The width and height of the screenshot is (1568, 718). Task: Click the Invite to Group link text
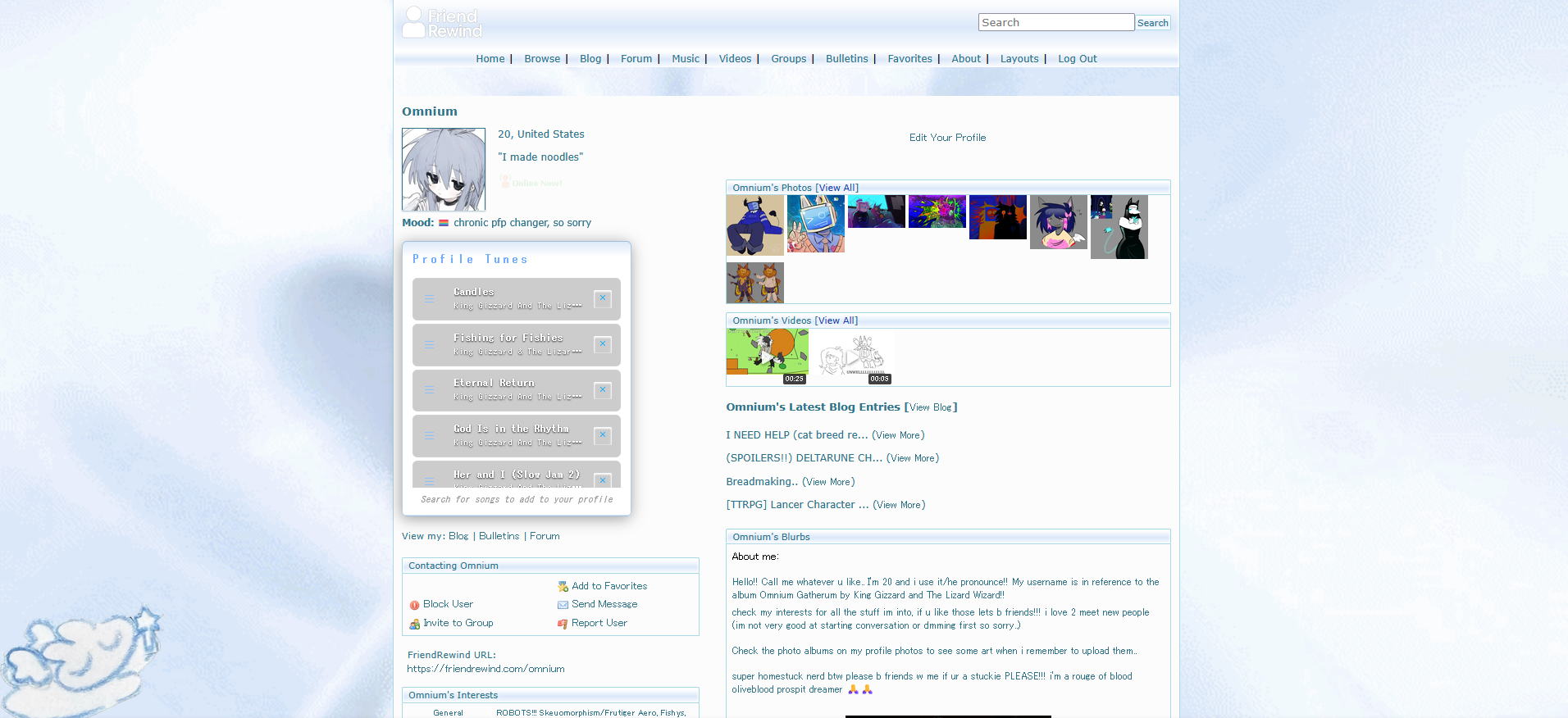coord(458,623)
